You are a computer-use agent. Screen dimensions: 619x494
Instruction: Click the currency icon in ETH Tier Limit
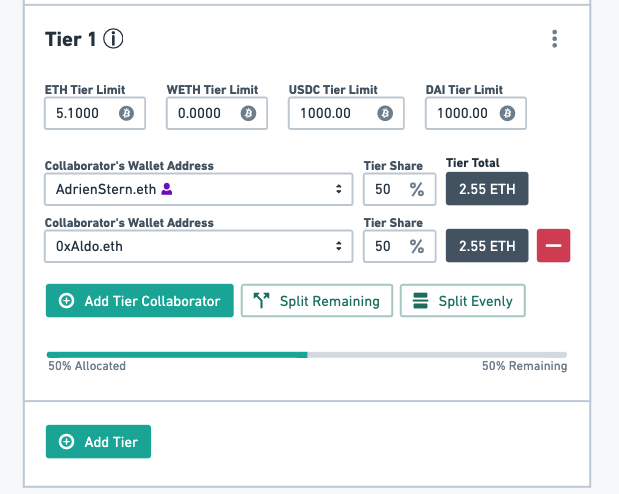[x=126, y=113]
